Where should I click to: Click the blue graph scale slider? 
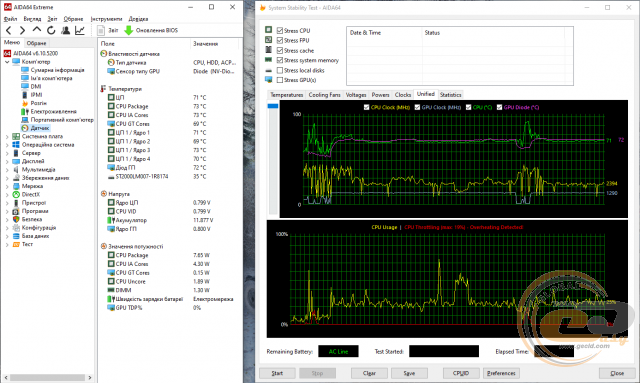point(273,106)
